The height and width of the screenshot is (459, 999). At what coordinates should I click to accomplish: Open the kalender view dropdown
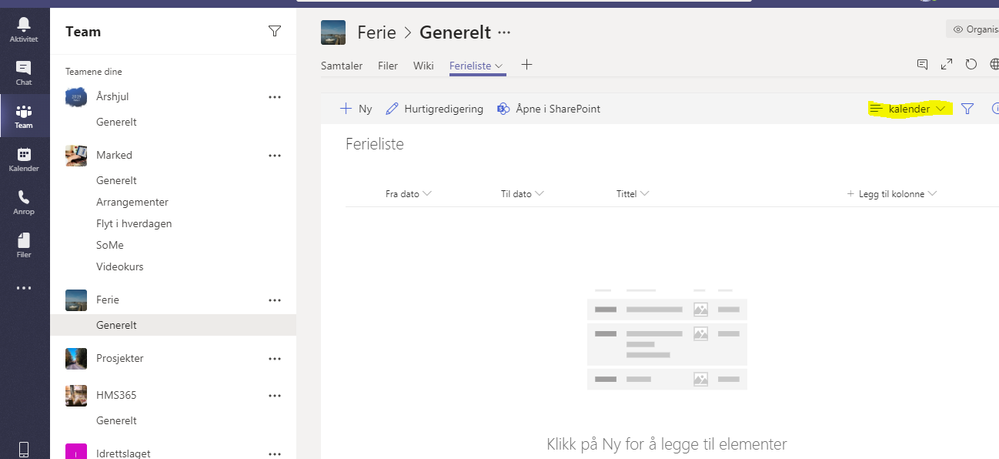(x=908, y=109)
